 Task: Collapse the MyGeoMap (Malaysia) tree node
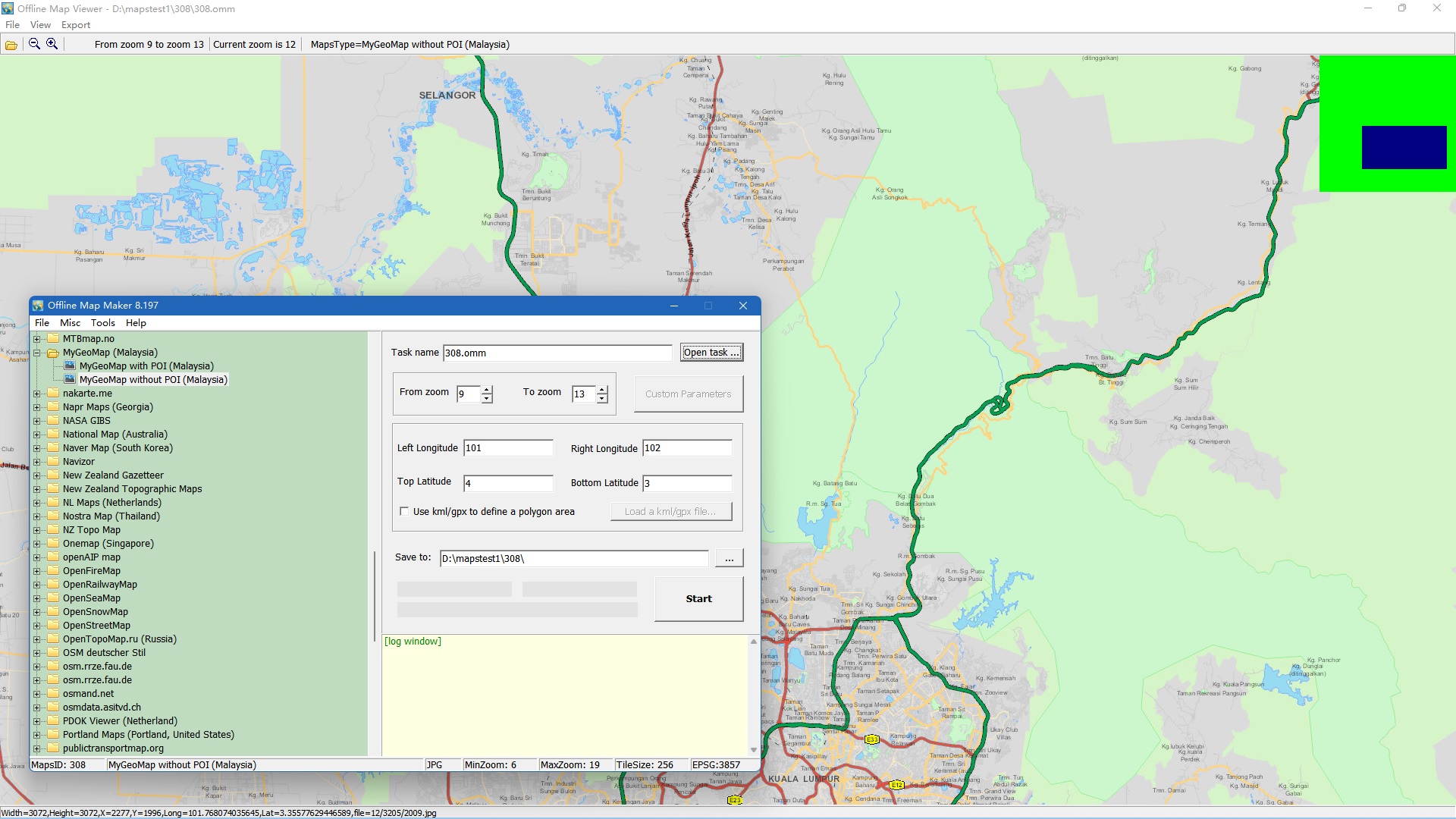[36, 353]
